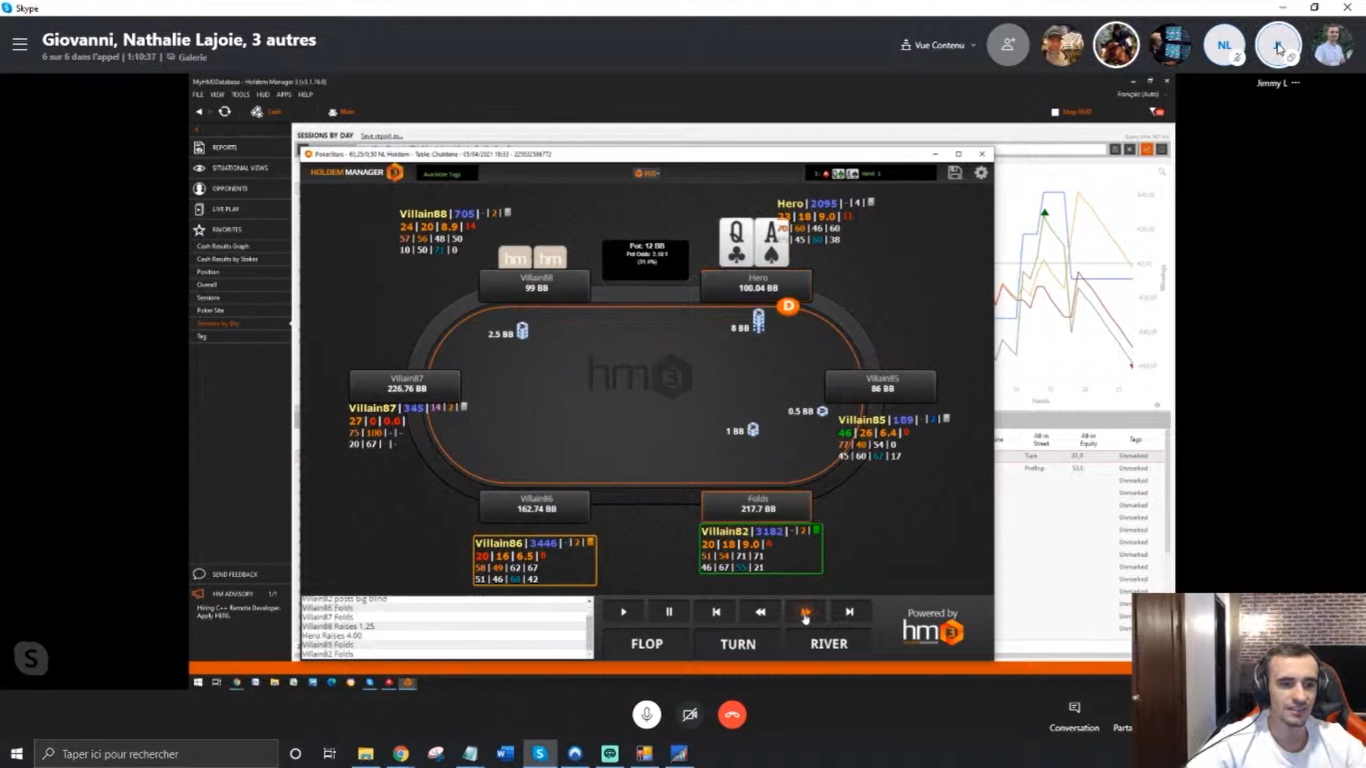
Task: Jump to the RIVER street
Action: coord(828,644)
